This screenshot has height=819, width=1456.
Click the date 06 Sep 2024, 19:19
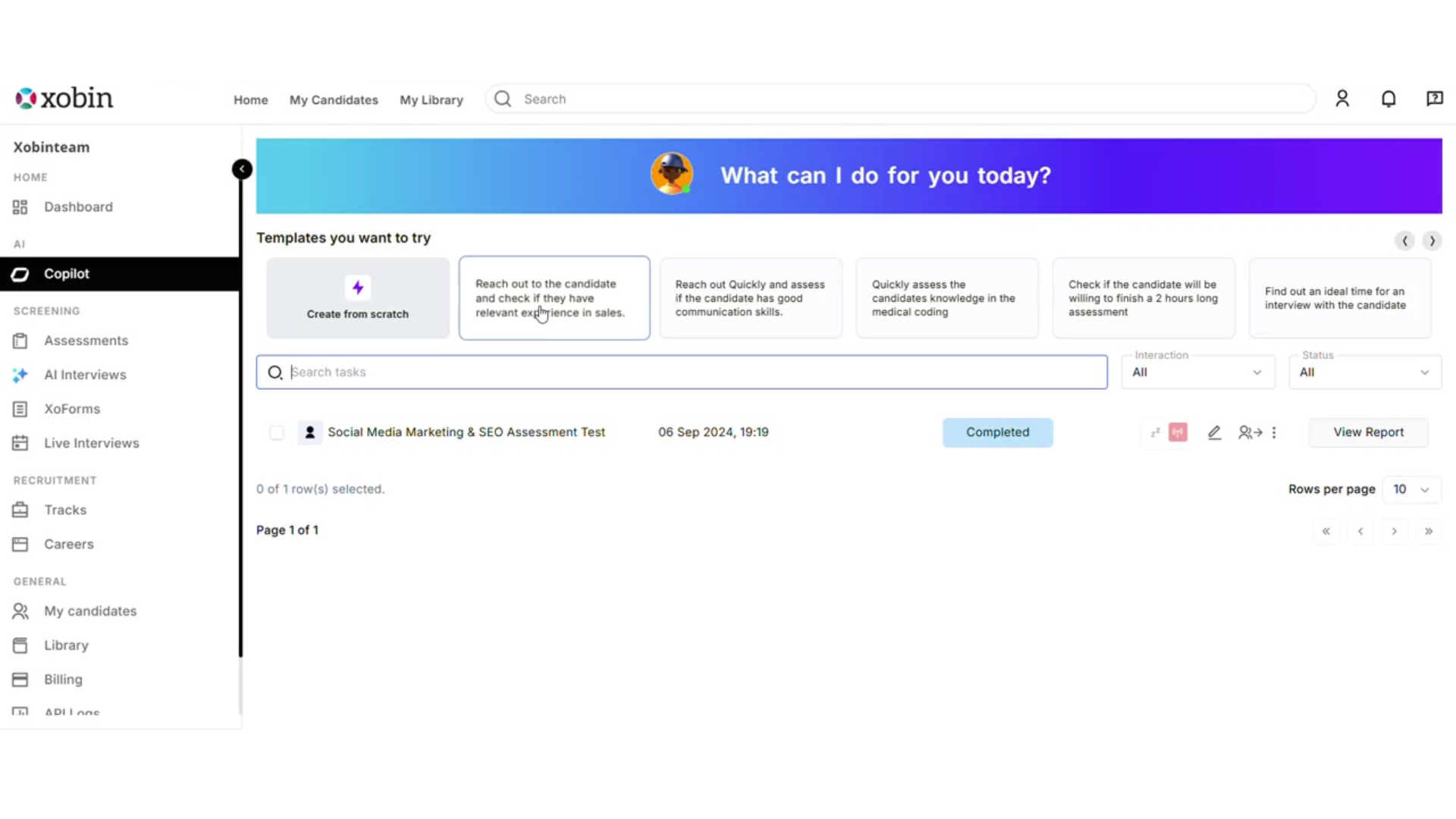pos(713,432)
